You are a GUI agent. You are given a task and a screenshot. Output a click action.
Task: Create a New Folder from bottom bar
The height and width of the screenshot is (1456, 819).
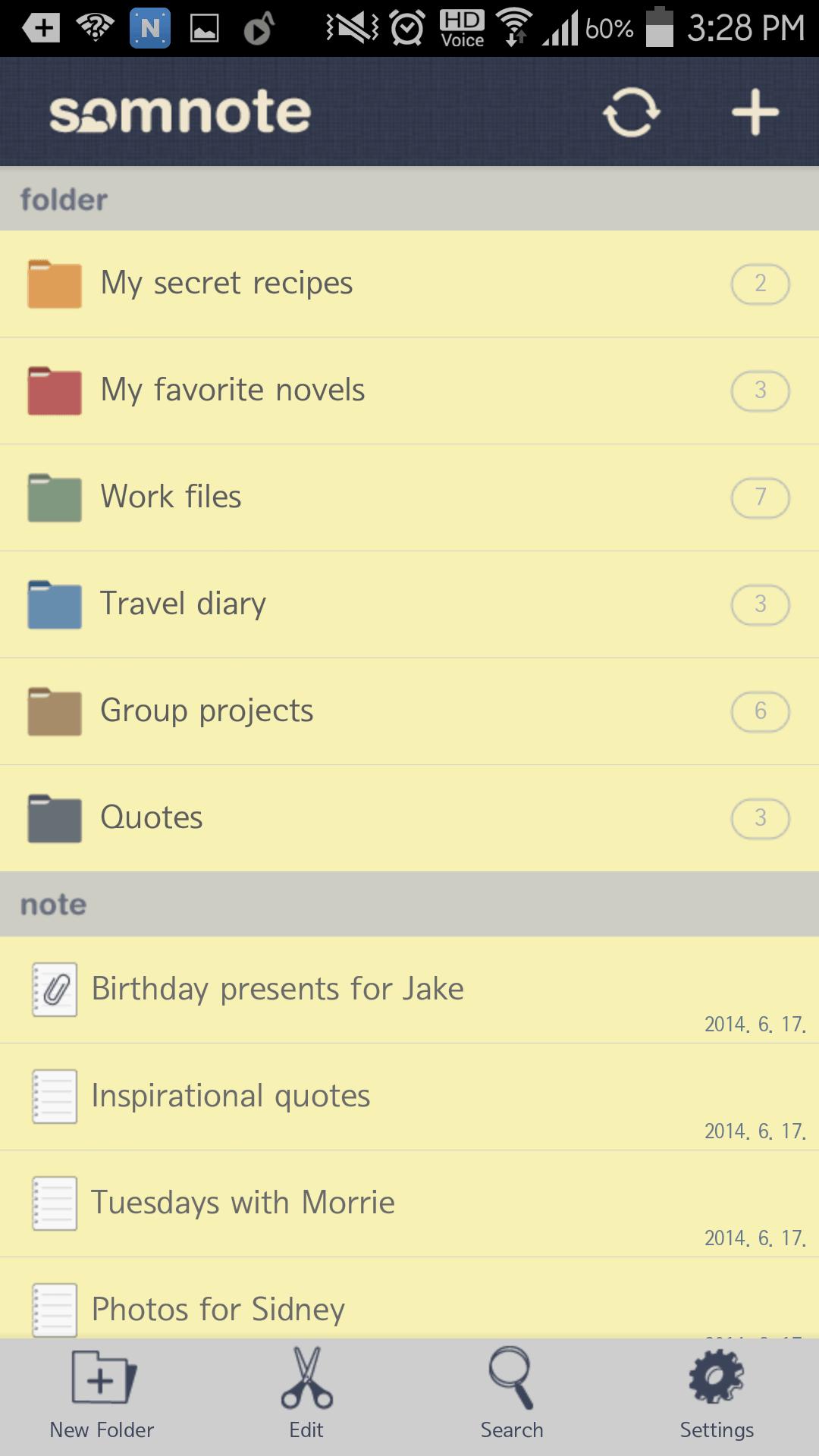pos(102,1396)
